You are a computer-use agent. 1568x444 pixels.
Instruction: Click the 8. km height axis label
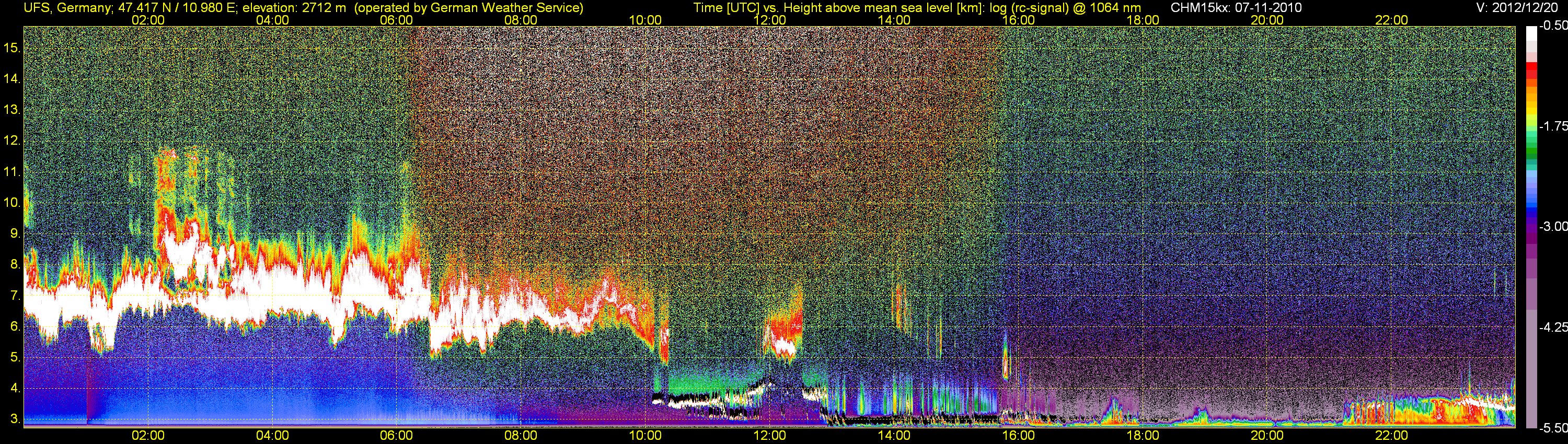[16, 265]
